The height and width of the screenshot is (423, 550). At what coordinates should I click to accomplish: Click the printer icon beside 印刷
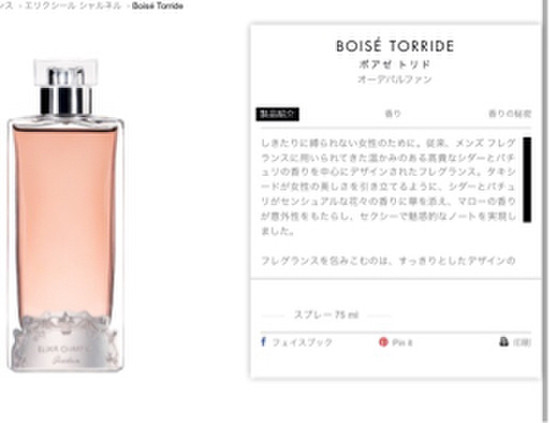[x=504, y=342]
